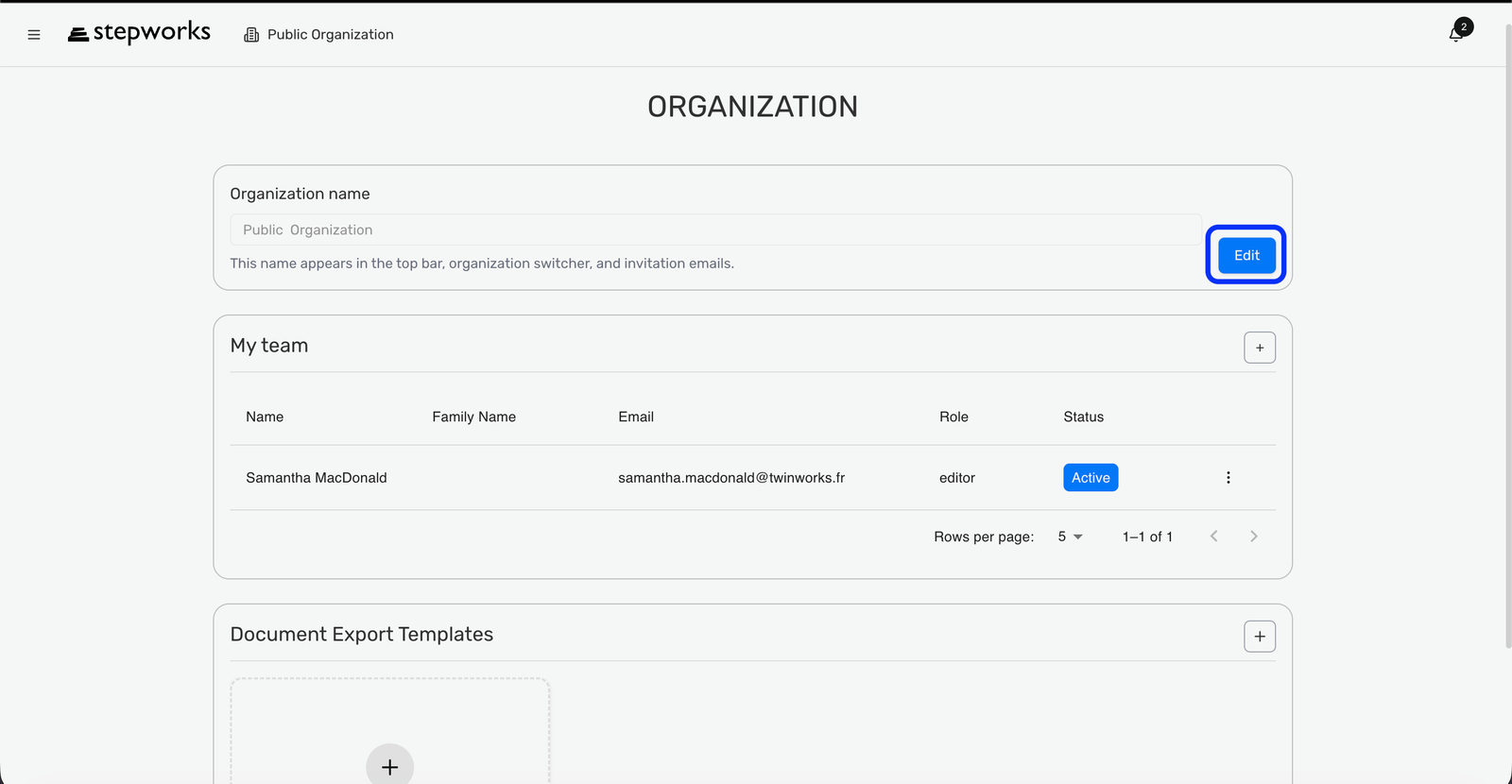Sort by Role column header
Viewport: 1512px width, 784px height.
point(954,417)
